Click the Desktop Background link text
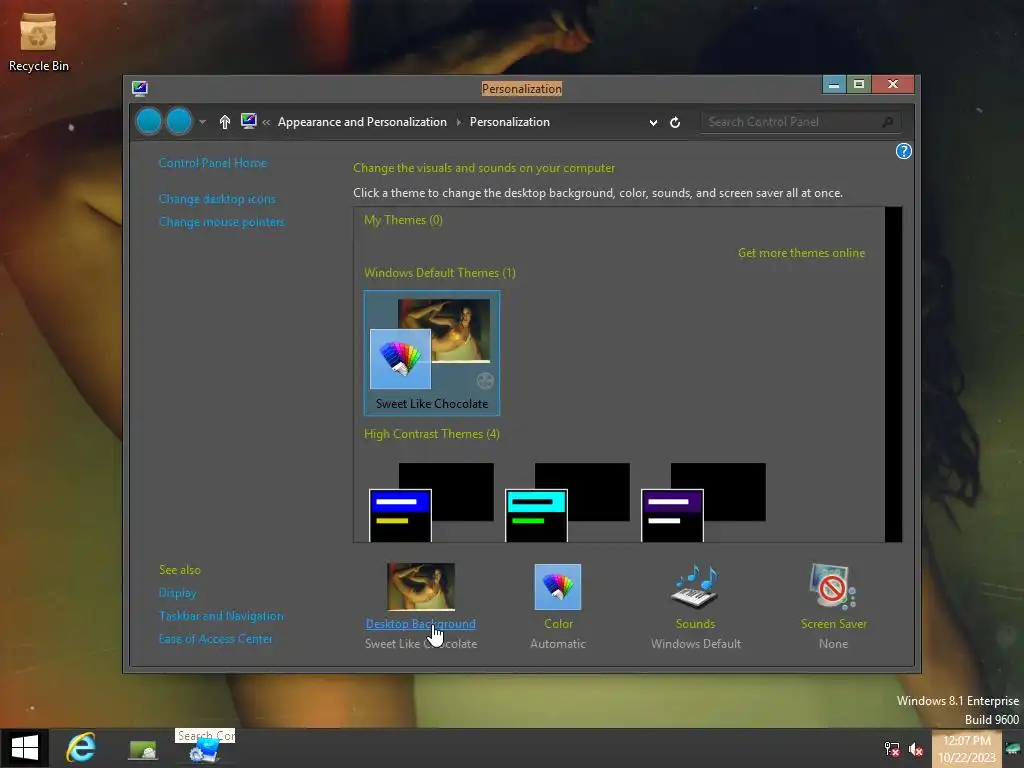Screen dimensions: 1024x768 [x=421, y=624]
